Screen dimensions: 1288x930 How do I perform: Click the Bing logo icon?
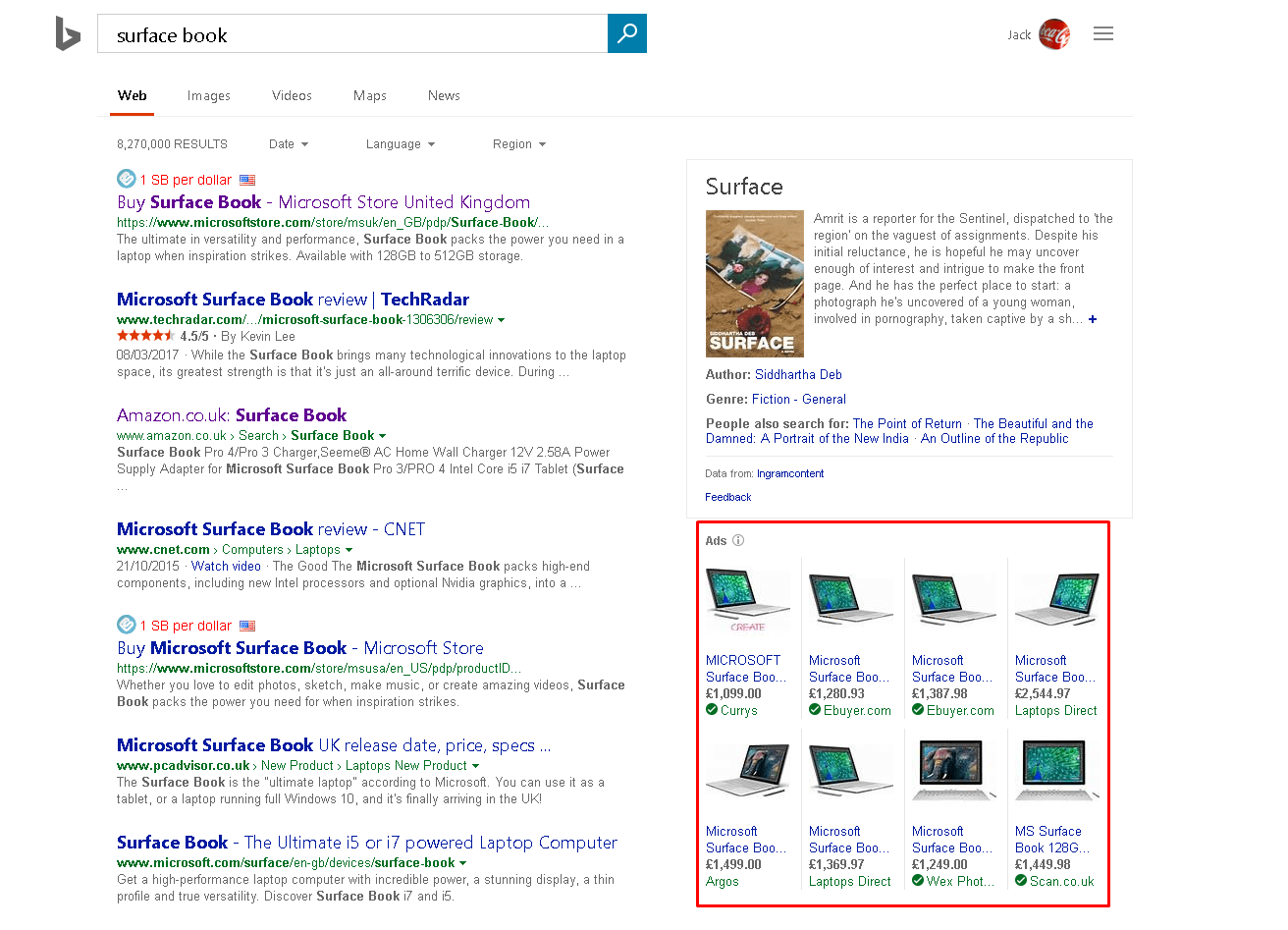tap(68, 33)
